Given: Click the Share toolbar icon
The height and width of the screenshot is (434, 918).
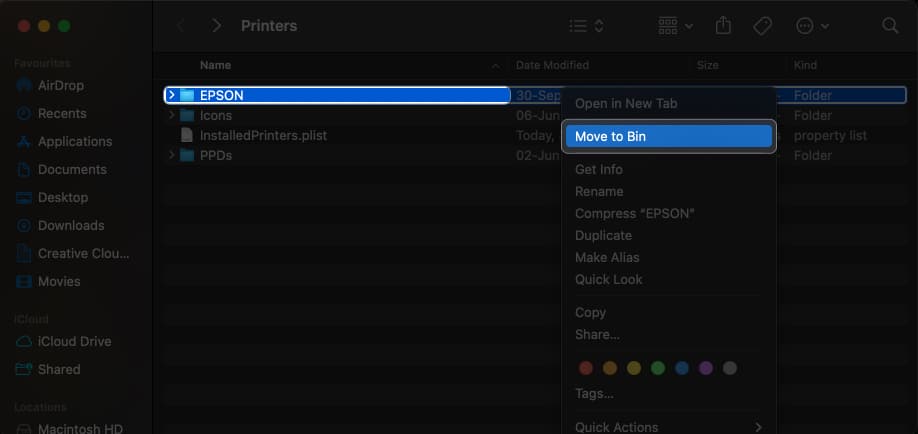Looking at the screenshot, I should pos(724,26).
